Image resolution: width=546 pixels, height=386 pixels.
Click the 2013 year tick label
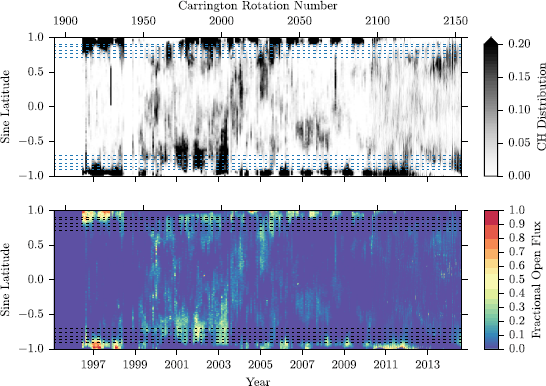pyautogui.click(x=428, y=364)
